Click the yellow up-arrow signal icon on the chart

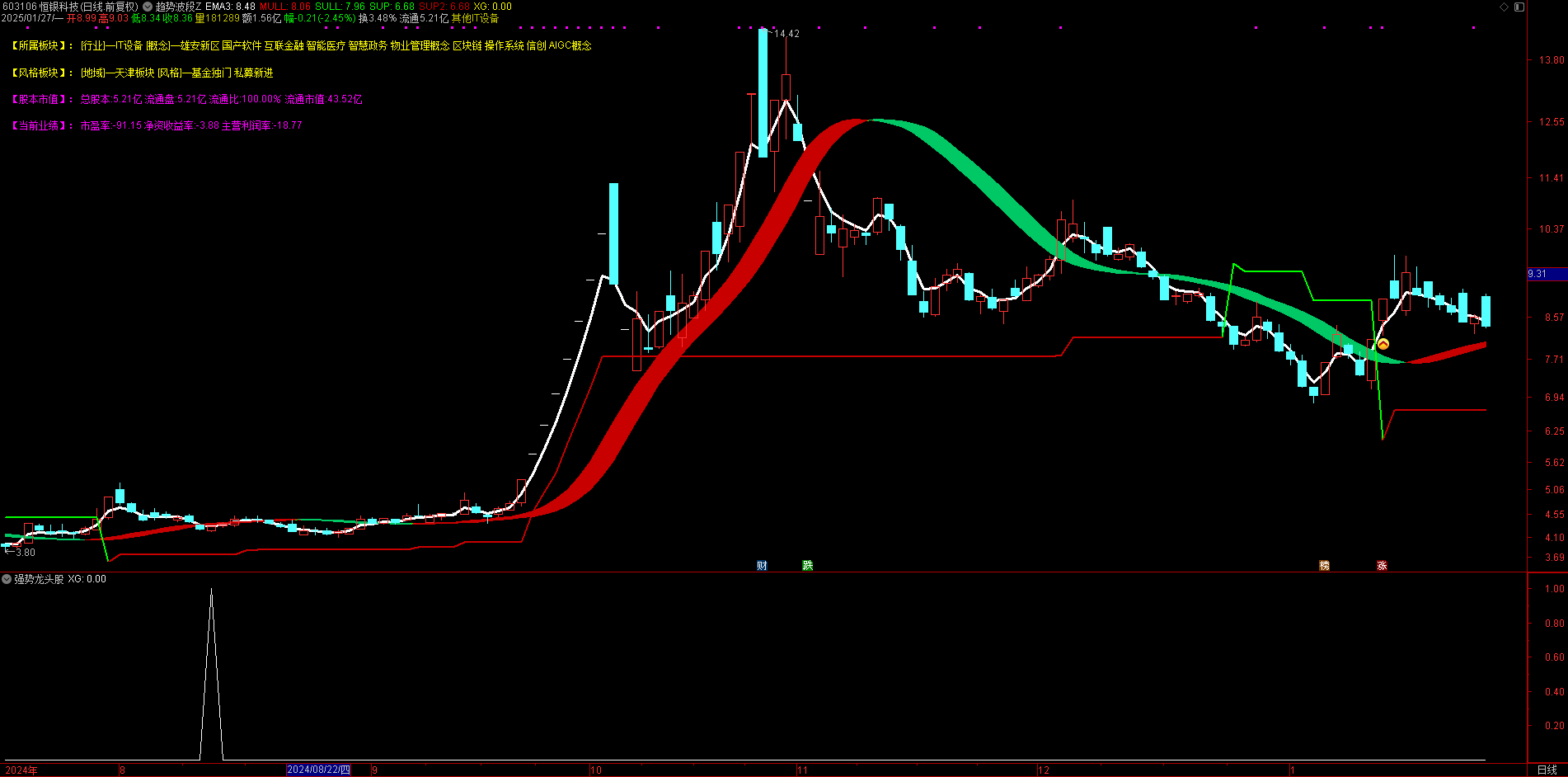[1383, 344]
